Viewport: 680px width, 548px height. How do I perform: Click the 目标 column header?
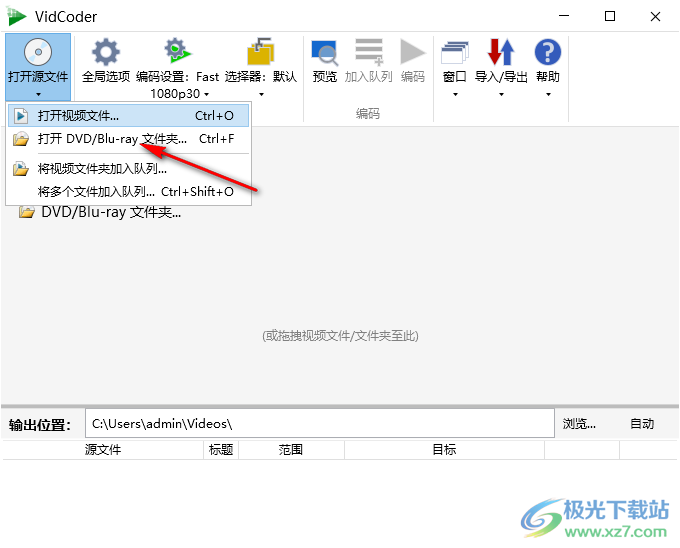444,450
